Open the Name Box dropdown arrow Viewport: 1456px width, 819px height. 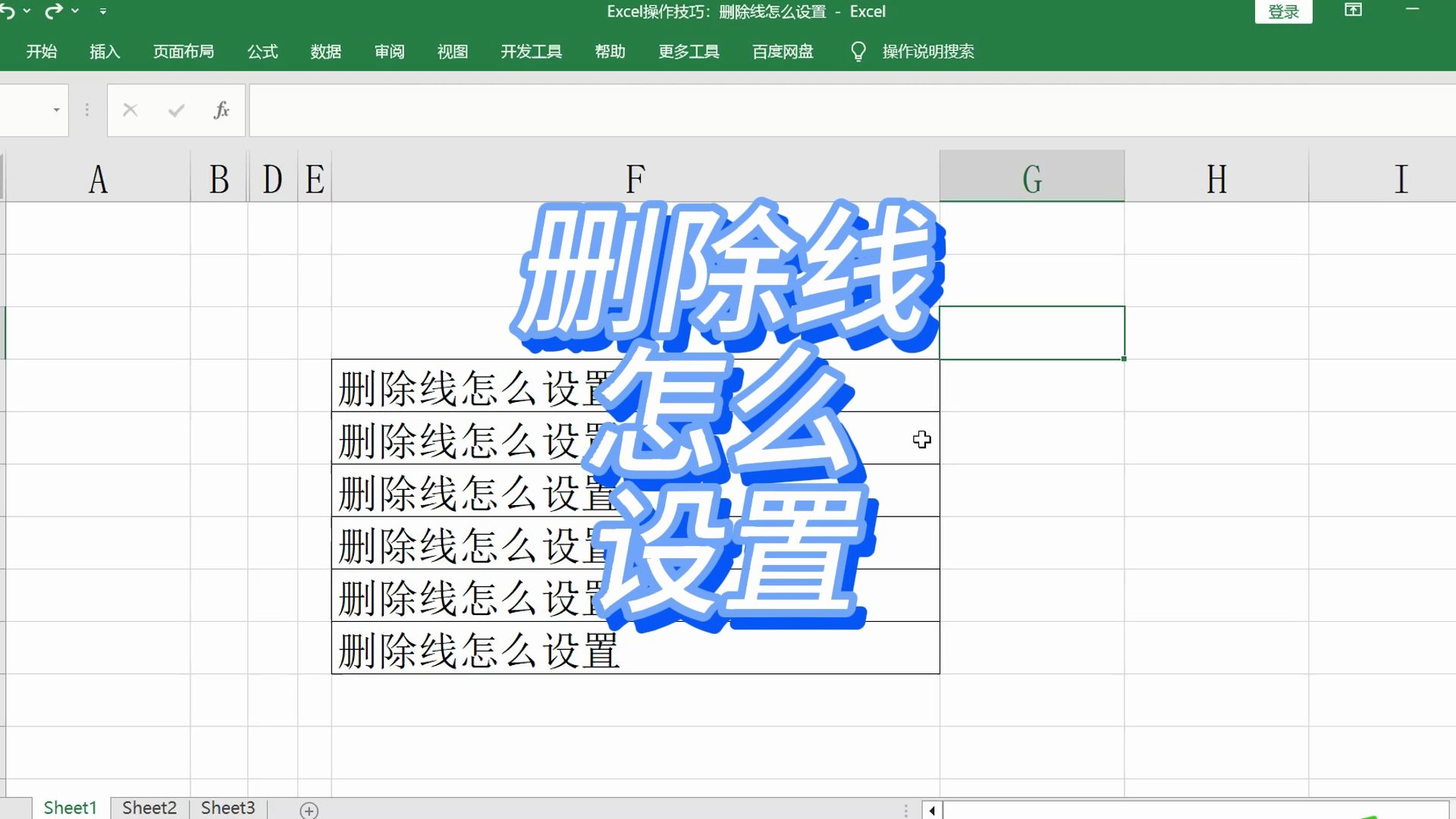coord(55,110)
